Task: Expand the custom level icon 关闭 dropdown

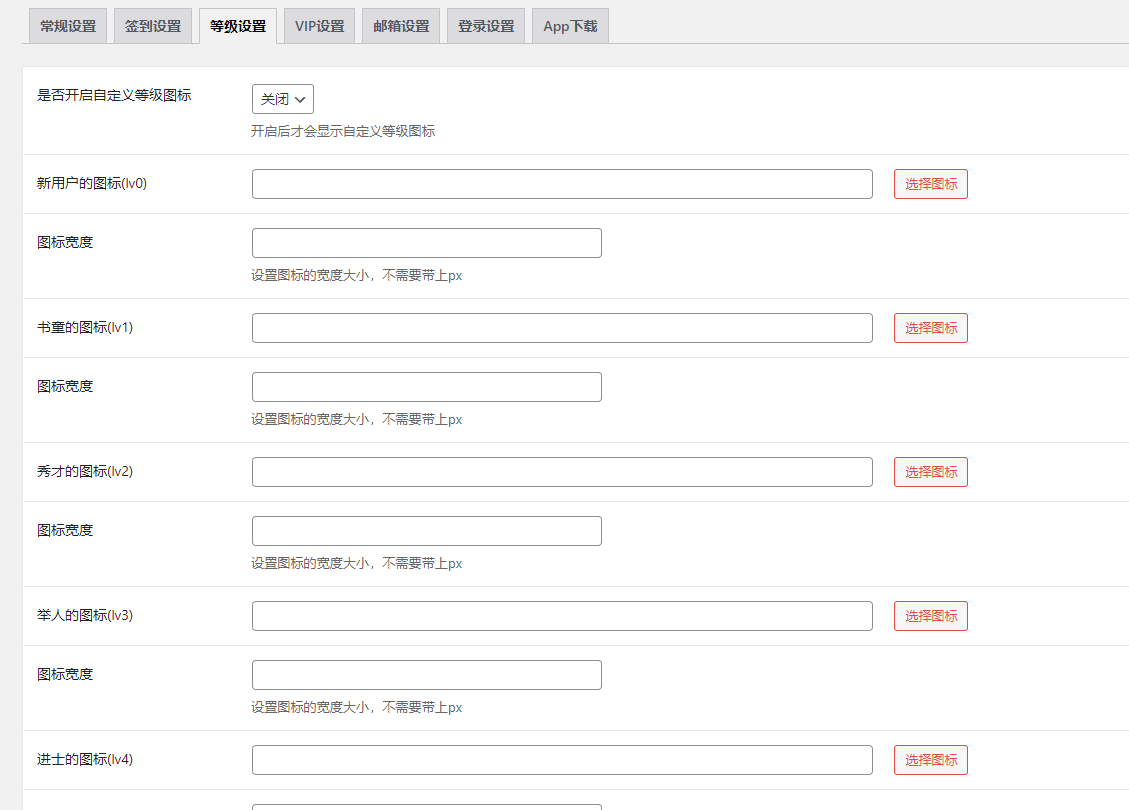Action: pyautogui.click(x=283, y=99)
